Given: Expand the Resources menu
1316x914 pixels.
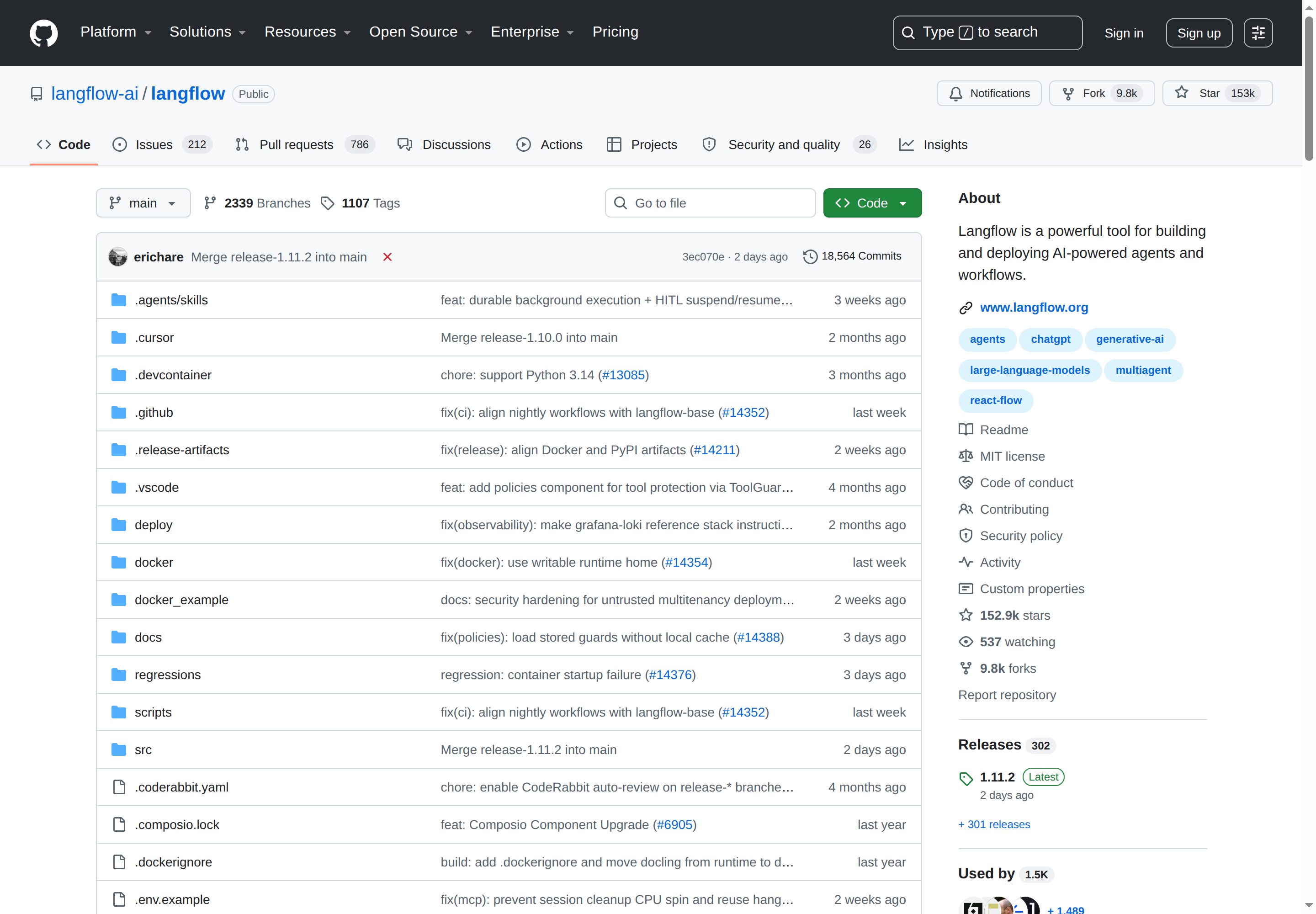Looking at the screenshot, I should pos(308,32).
